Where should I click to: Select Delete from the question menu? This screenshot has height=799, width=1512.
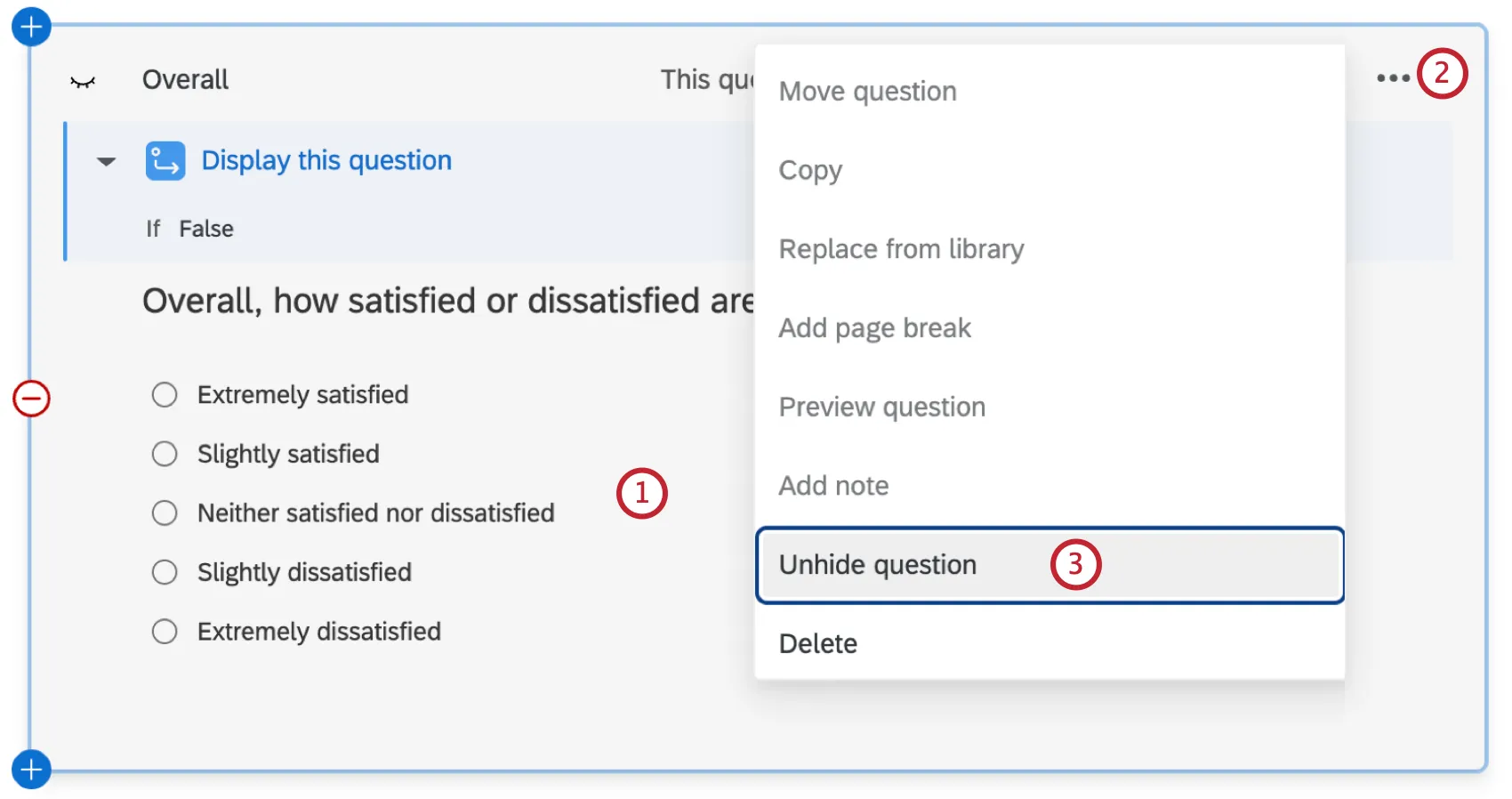click(1050, 643)
